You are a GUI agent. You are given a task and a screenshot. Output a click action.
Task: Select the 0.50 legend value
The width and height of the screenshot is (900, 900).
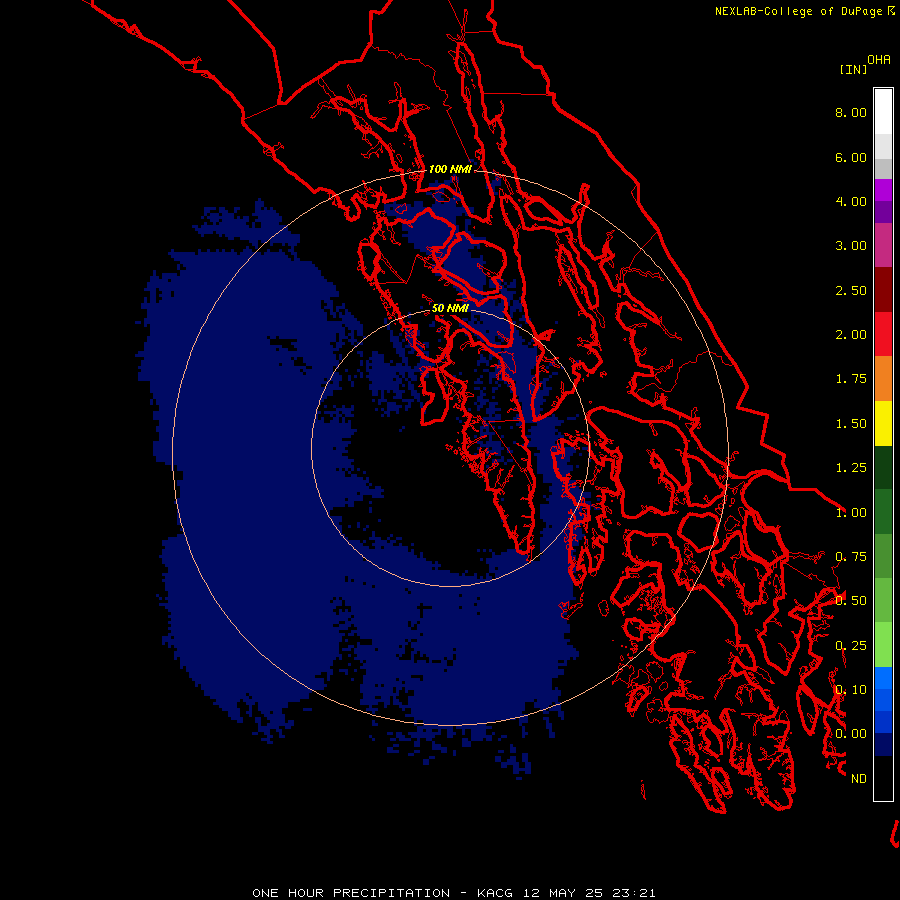[851, 601]
